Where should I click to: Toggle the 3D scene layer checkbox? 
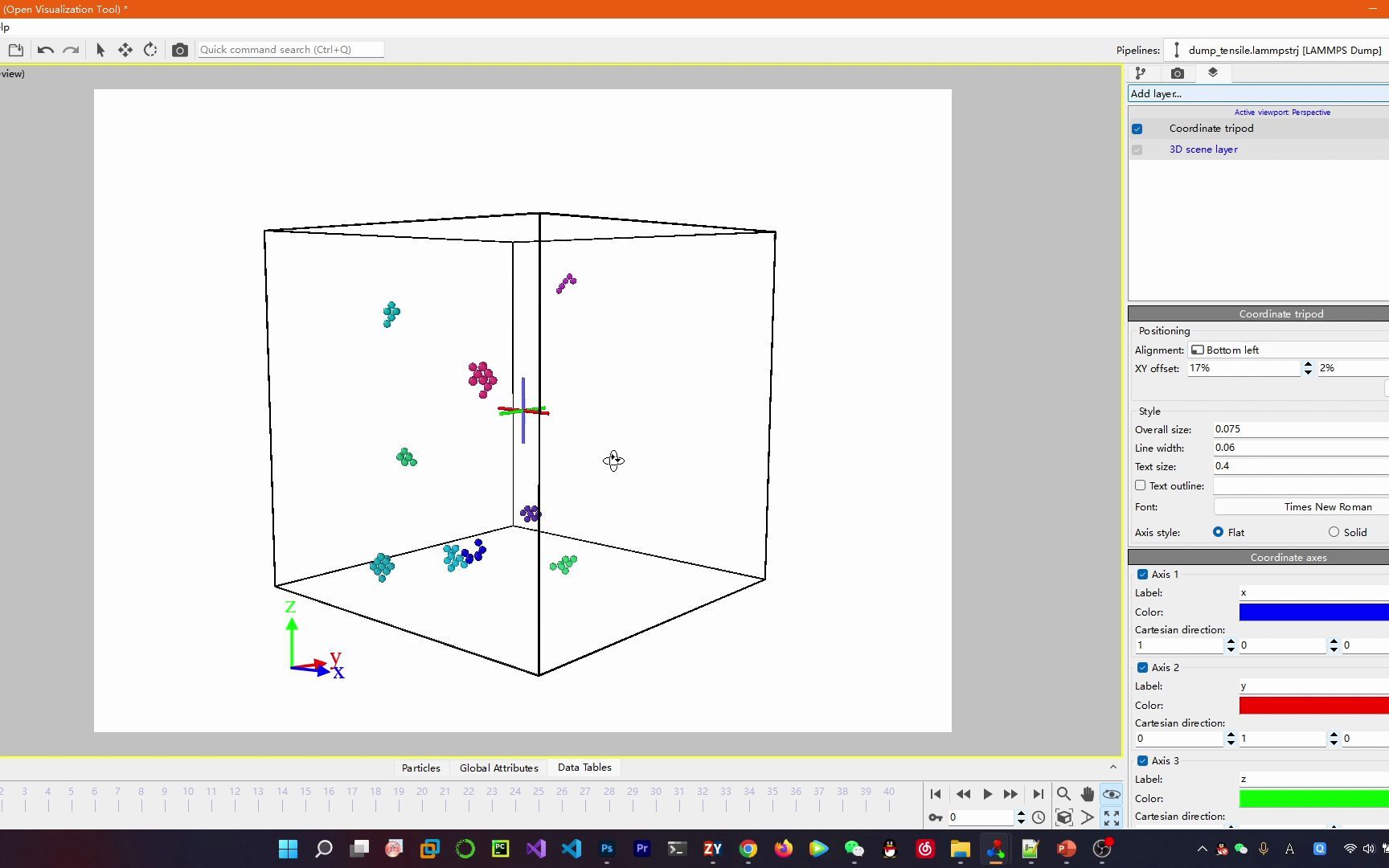coord(1137,149)
